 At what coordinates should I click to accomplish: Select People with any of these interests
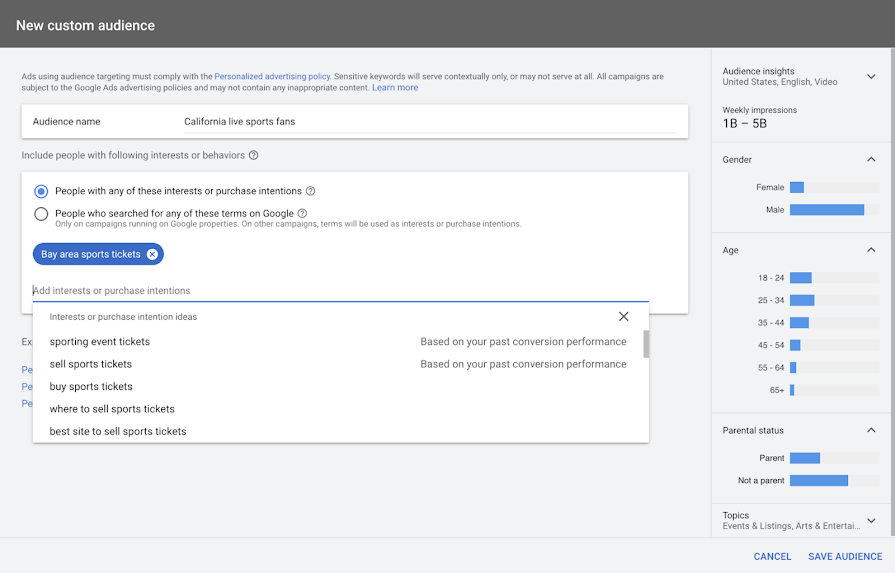(x=41, y=191)
